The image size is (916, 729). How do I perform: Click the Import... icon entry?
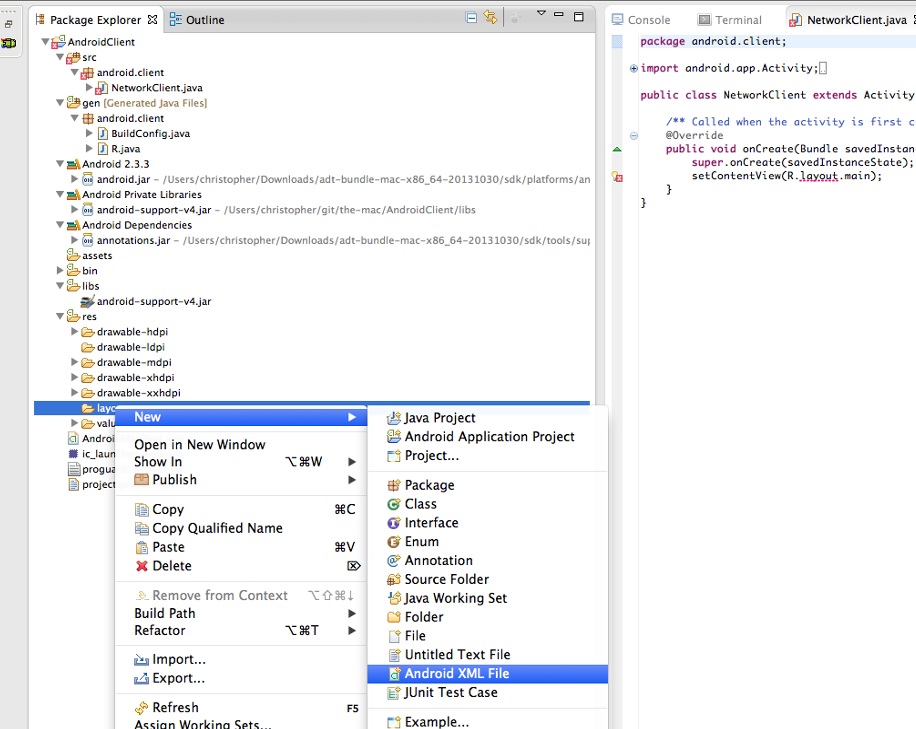(241, 659)
